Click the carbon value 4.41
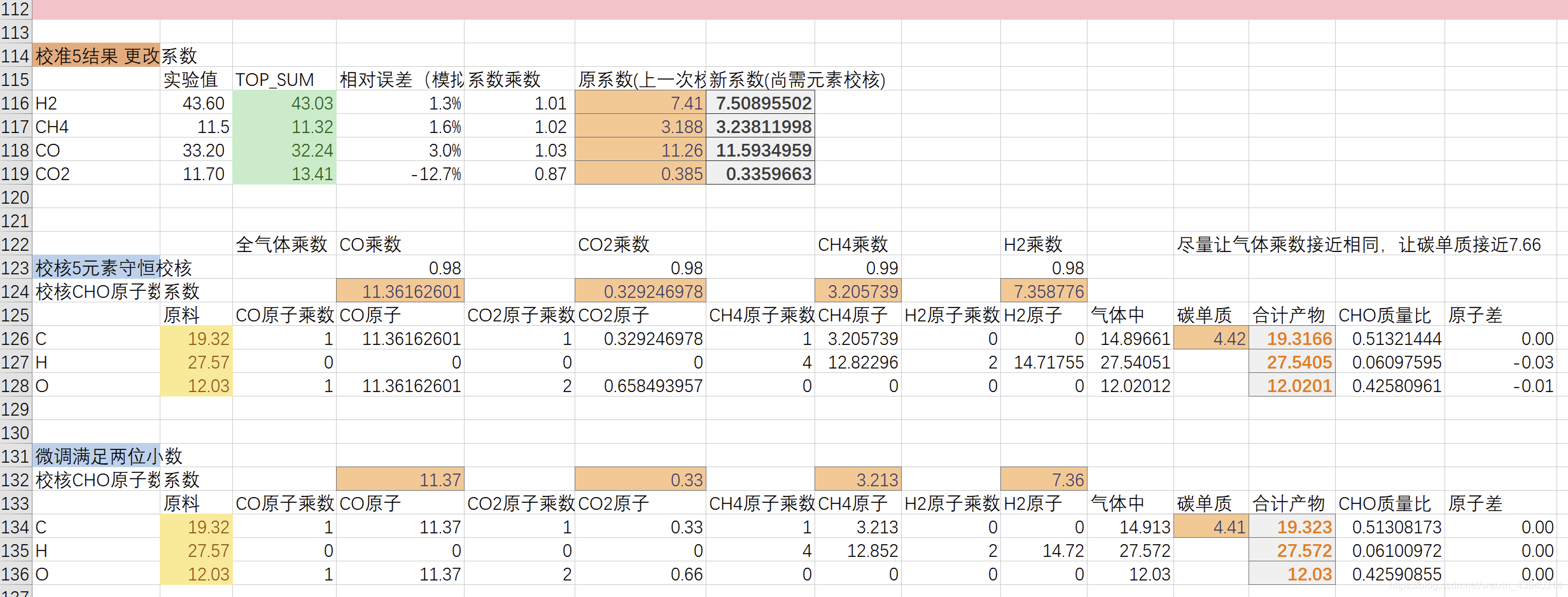Screen dimensions: 1568x597 point(1211,527)
